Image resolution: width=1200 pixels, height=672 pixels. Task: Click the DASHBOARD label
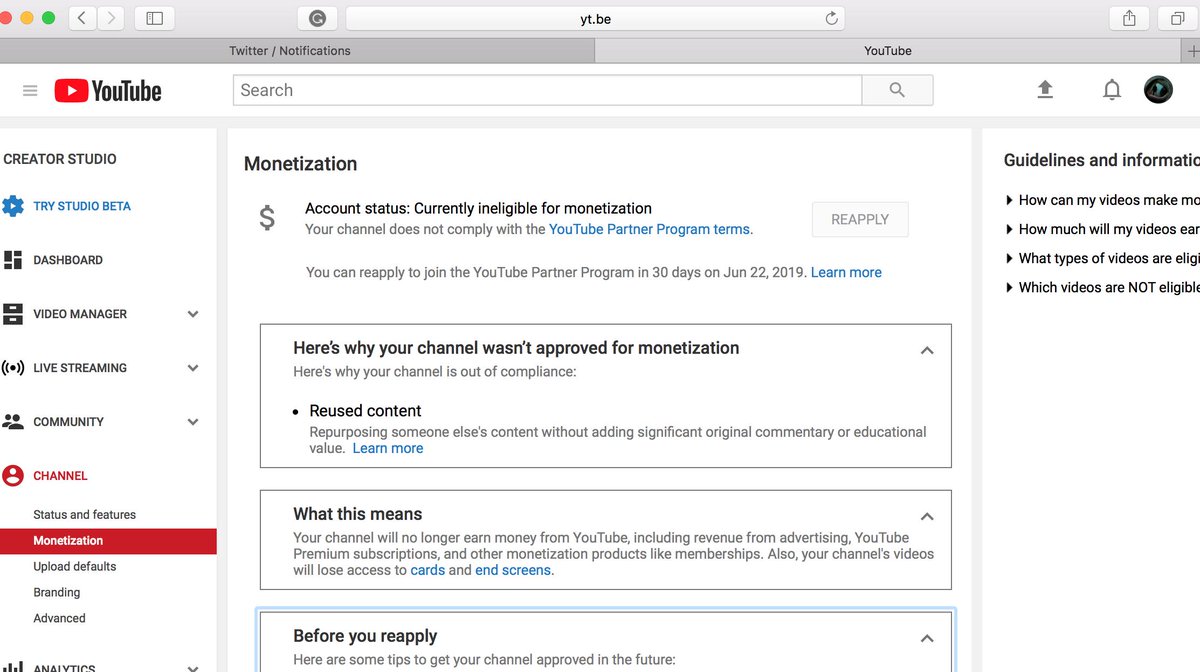coord(68,260)
